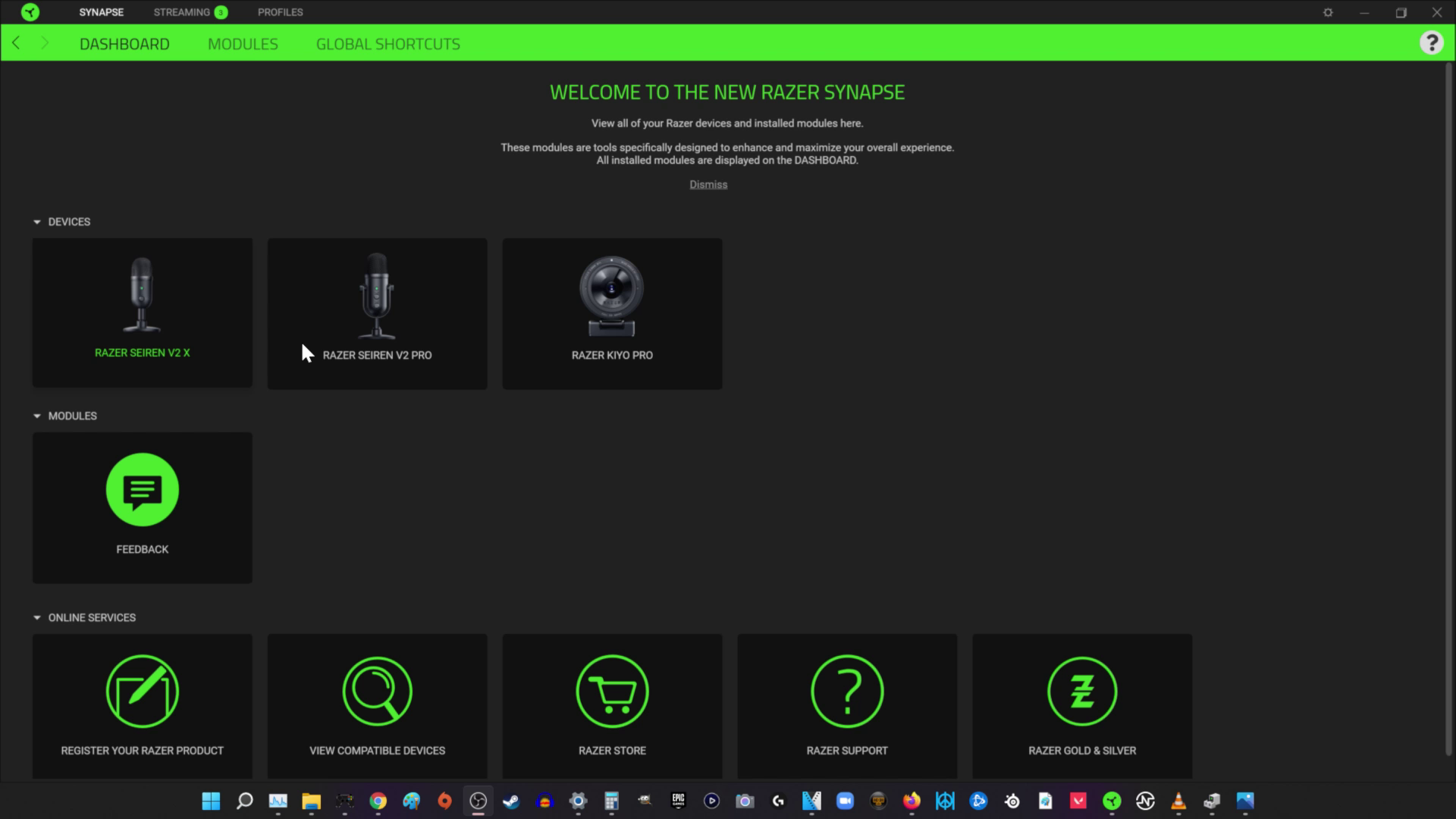Collapse the Devices section
Viewport: 1456px width, 819px height.
(36, 222)
